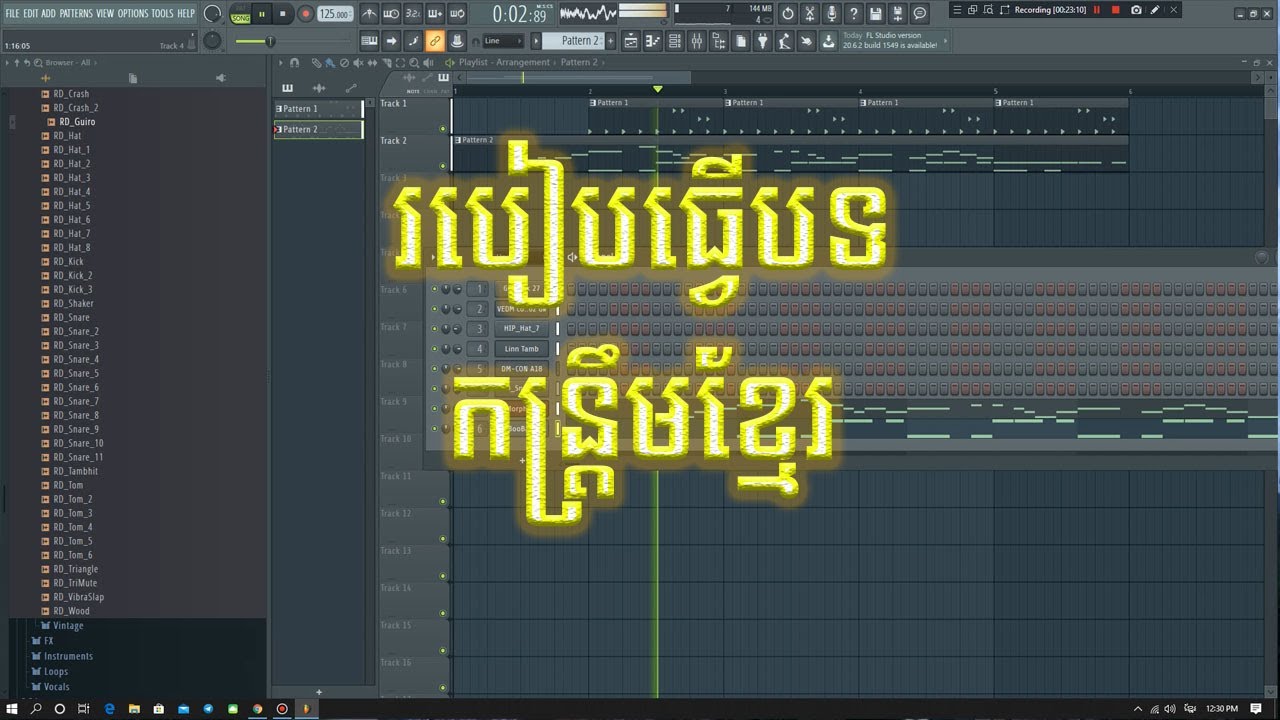Open the EDIT menu
The width and height of the screenshot is (1280, 720).
[31, 14]
